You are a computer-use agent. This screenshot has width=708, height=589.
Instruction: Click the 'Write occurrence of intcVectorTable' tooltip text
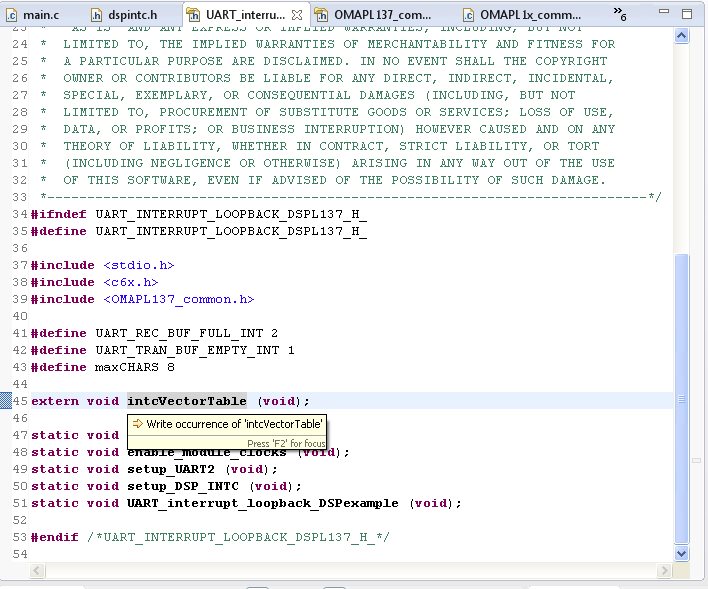(x=234, y=424)
